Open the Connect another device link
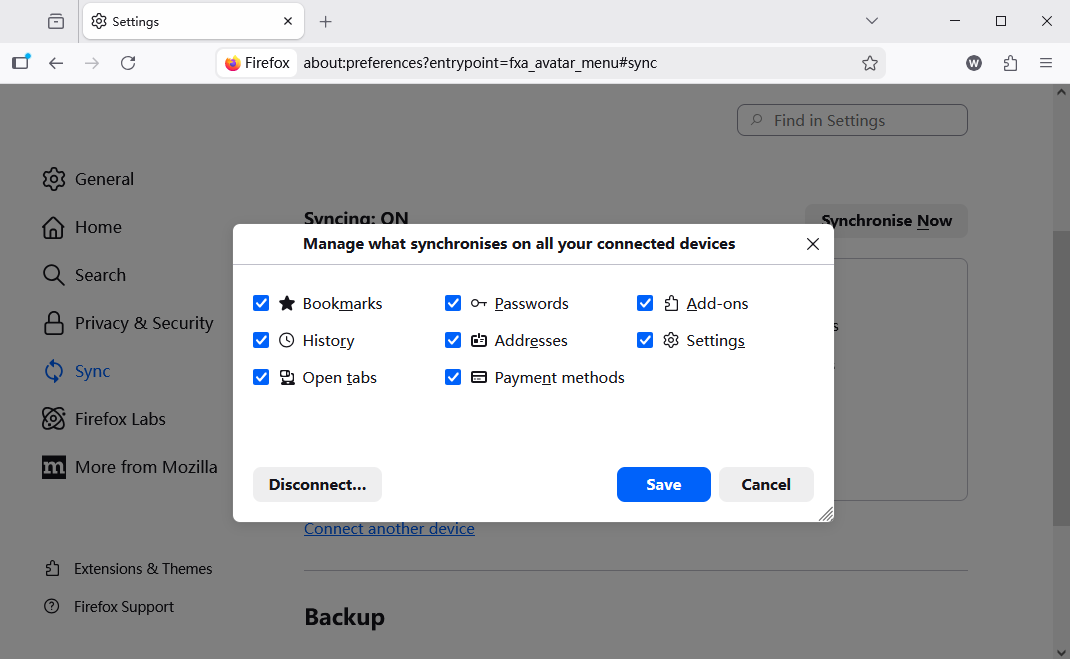 [x=389, y=528]
